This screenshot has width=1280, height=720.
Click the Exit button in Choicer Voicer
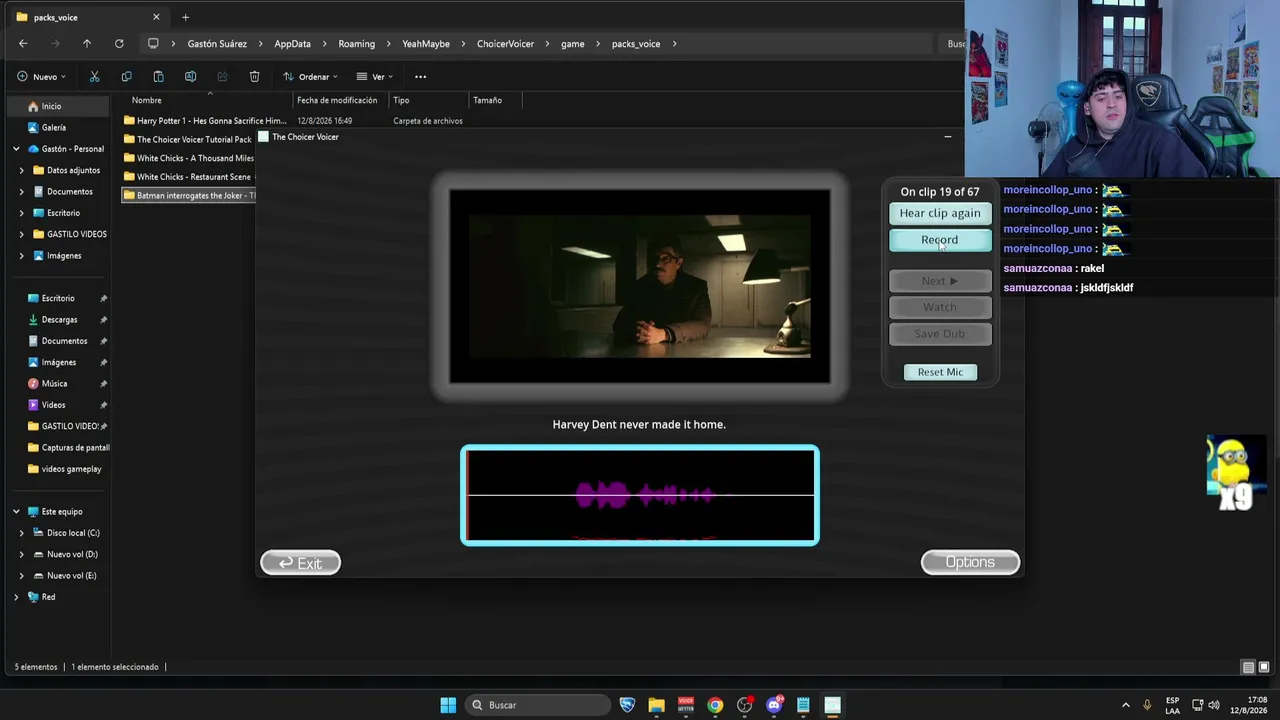click(x=300, y=563)
